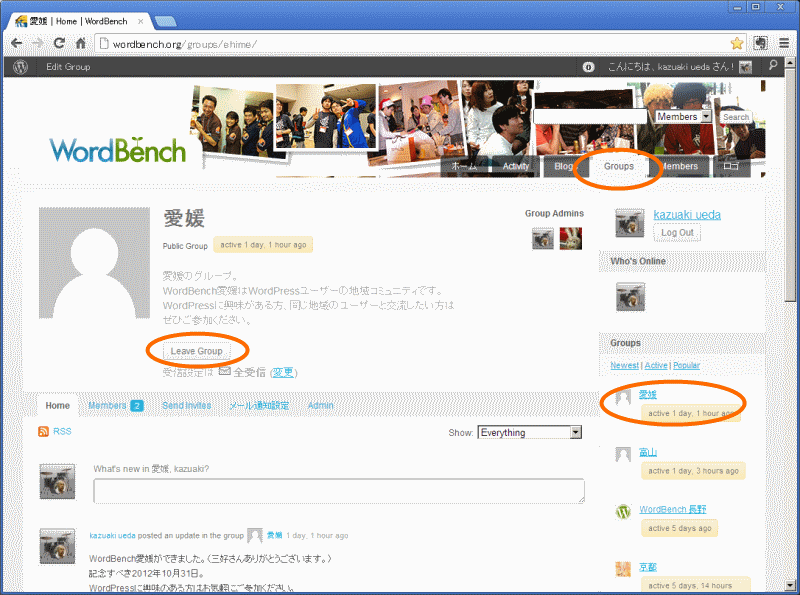The height and width of the screenshot is (595, 800).
Task: Click the Who's Online member avatar
Action: [x=630, y=296]
